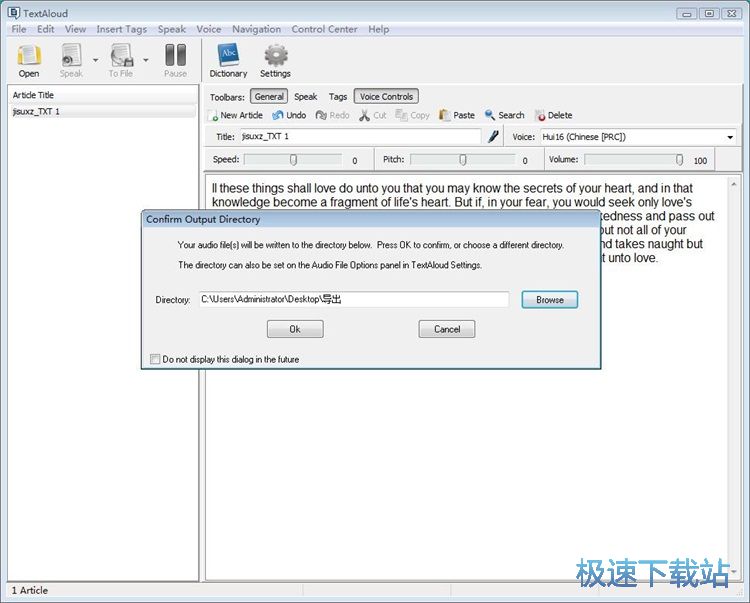This screenshot has height=603, width=750.
Task: Open the Settings gear icon
Action: pyautogui.click(x=276, y=60)
